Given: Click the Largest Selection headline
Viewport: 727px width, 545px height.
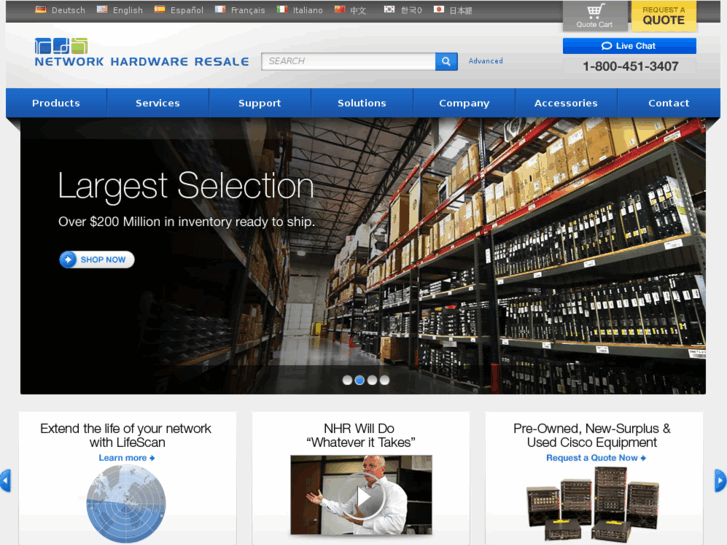Looking at the screenshot, I should pos(186,186).
